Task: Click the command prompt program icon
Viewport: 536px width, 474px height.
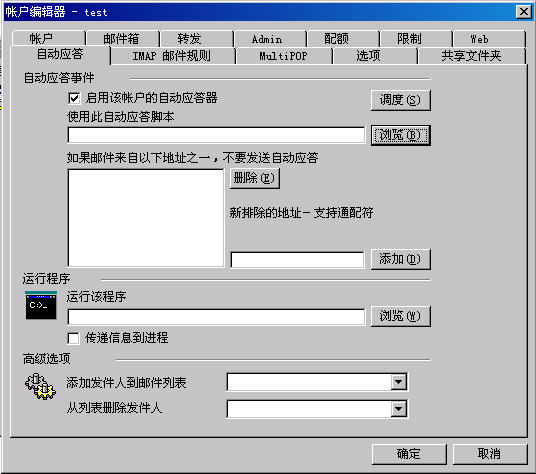Action: click(41, 305)
